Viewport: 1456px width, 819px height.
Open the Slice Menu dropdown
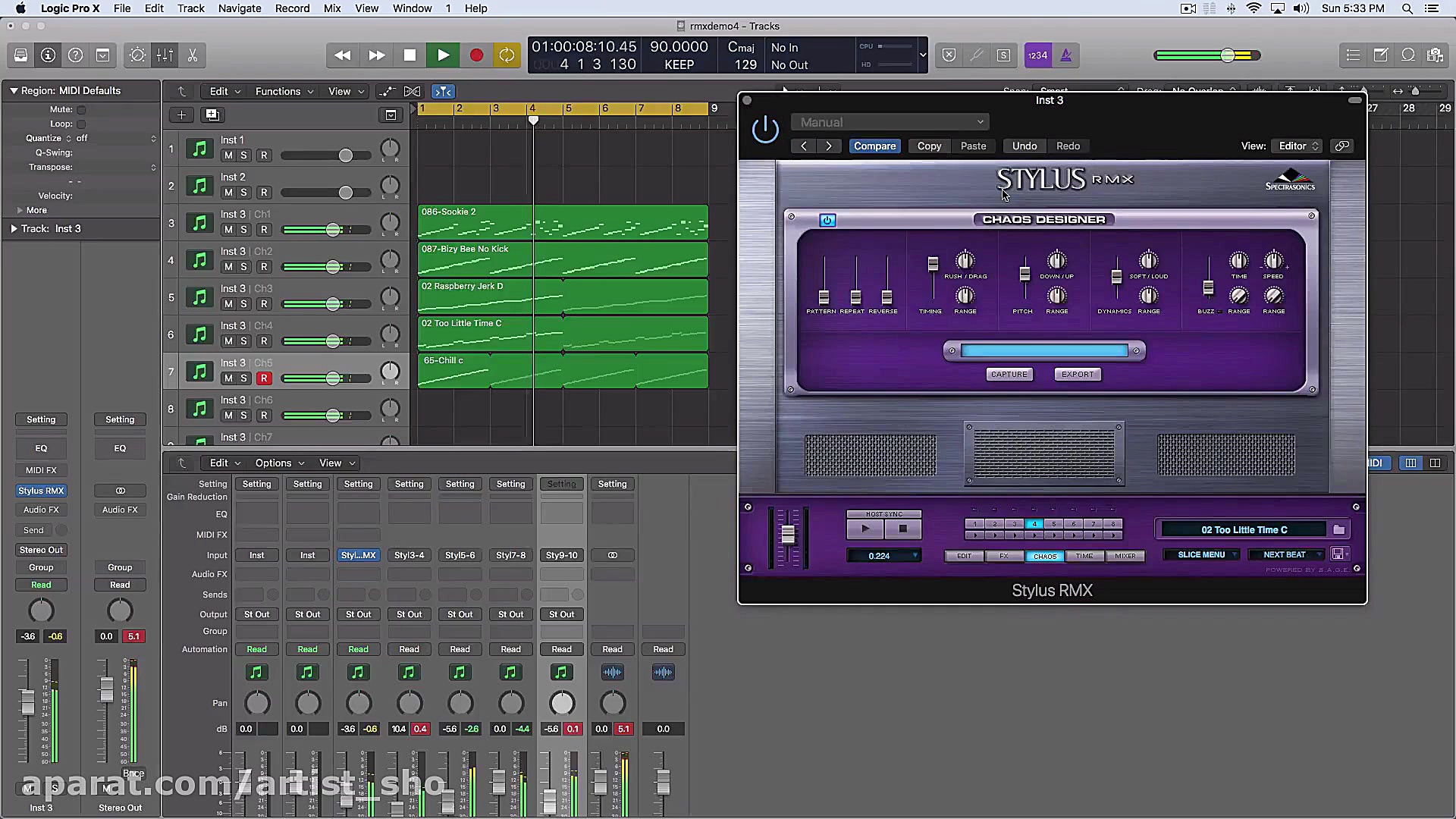(1202, 555)
